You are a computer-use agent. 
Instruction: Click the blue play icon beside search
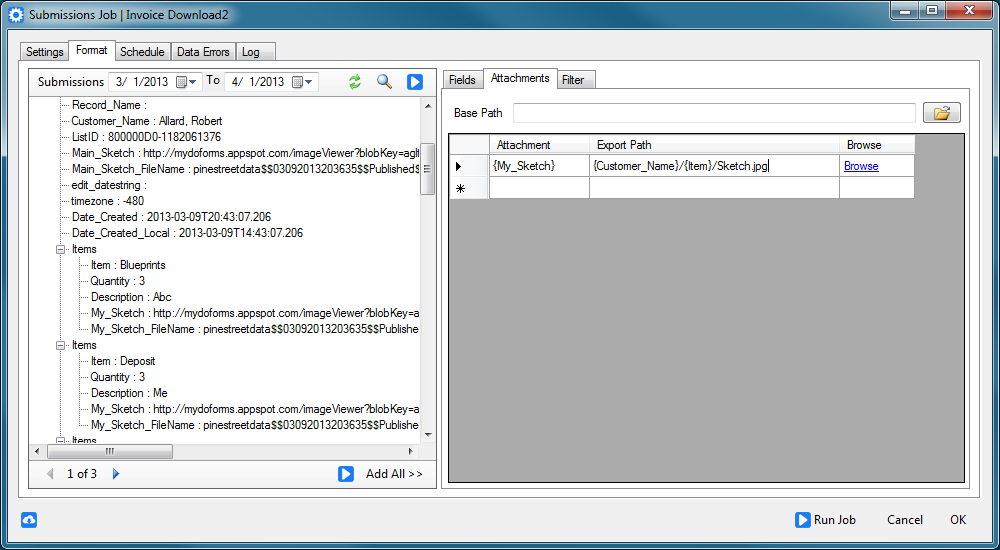click(415, 82)
